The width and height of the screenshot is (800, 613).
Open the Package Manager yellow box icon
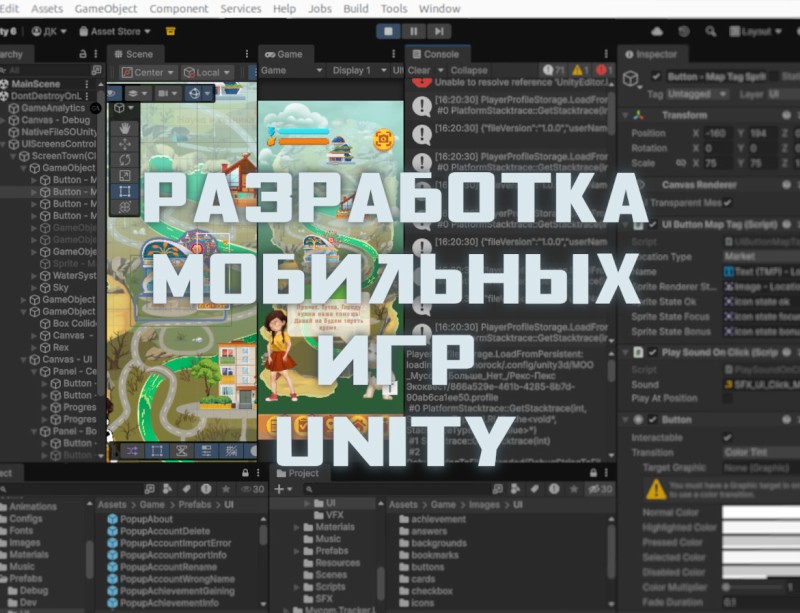(170, 31)
